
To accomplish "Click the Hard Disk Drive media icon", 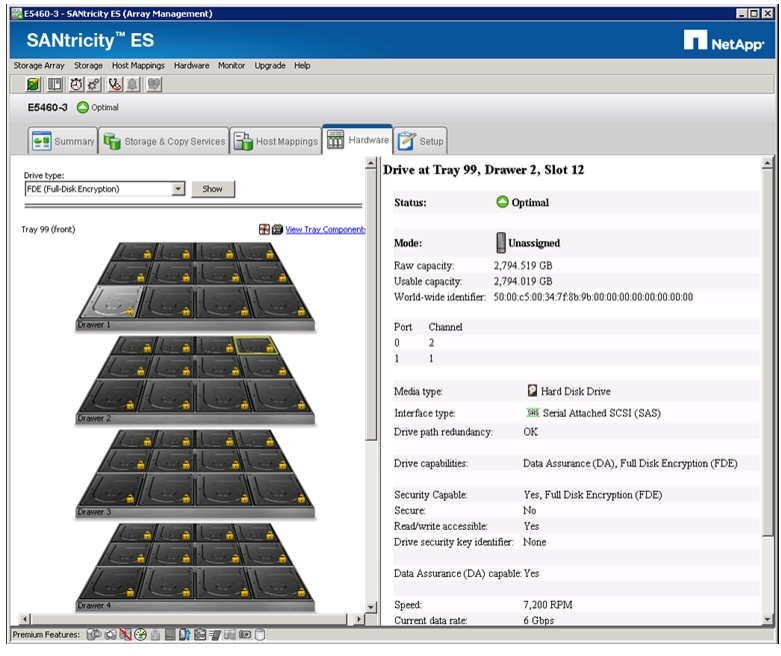I will click(532, 391).
